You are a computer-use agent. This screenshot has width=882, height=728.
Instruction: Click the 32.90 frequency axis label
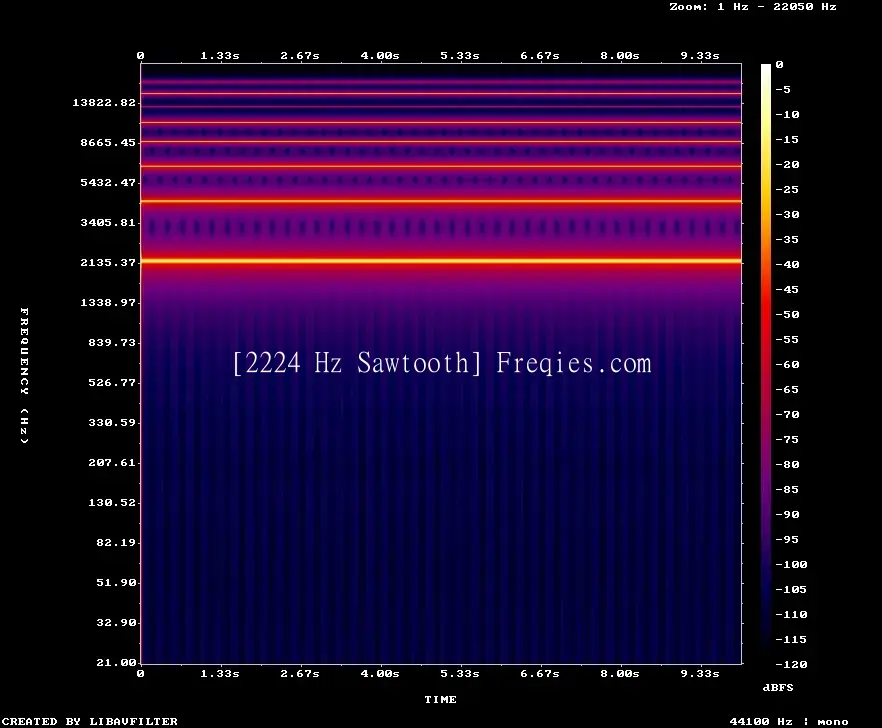point(116,622)
